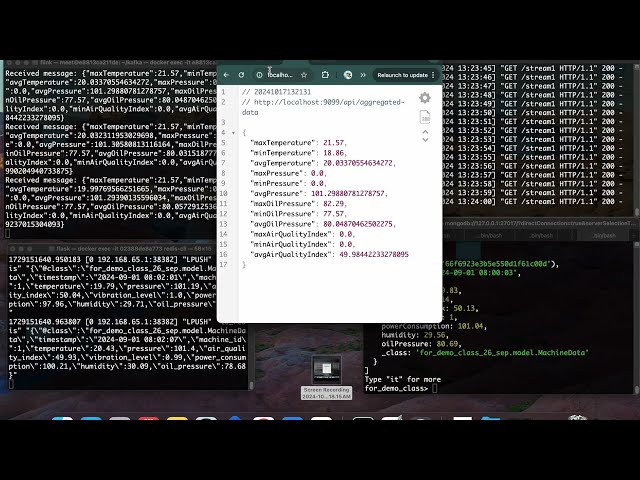640x480 pixels.
Task: Click the for_demo_class> prompt in mongo terminal
Action: point(396,388)
